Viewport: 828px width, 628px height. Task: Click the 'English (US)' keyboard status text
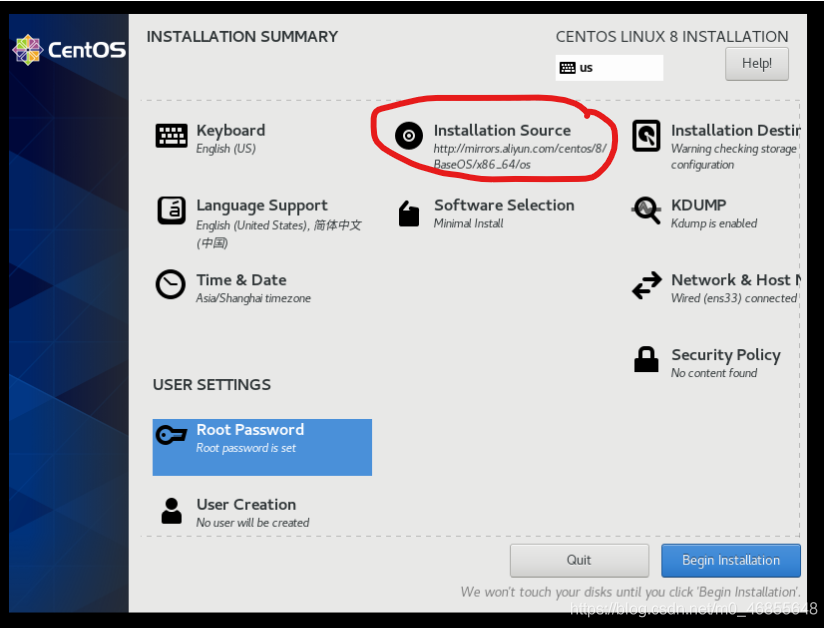[x=225, y=149]
